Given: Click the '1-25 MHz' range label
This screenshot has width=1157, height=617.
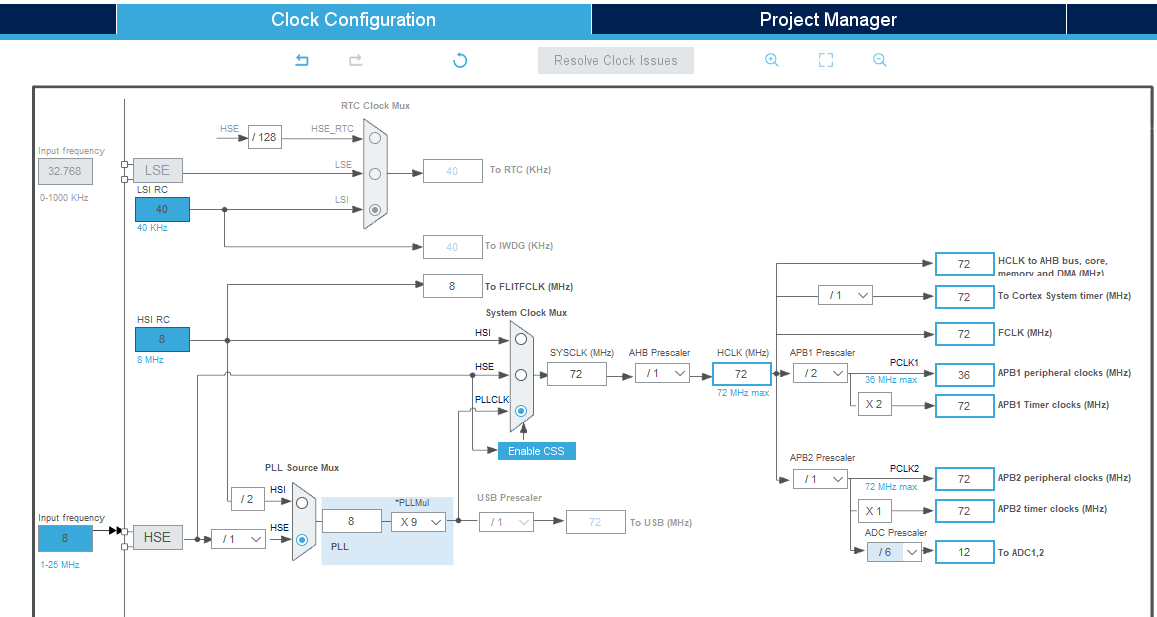Looking at the screenshot, I should coord(60,565).
